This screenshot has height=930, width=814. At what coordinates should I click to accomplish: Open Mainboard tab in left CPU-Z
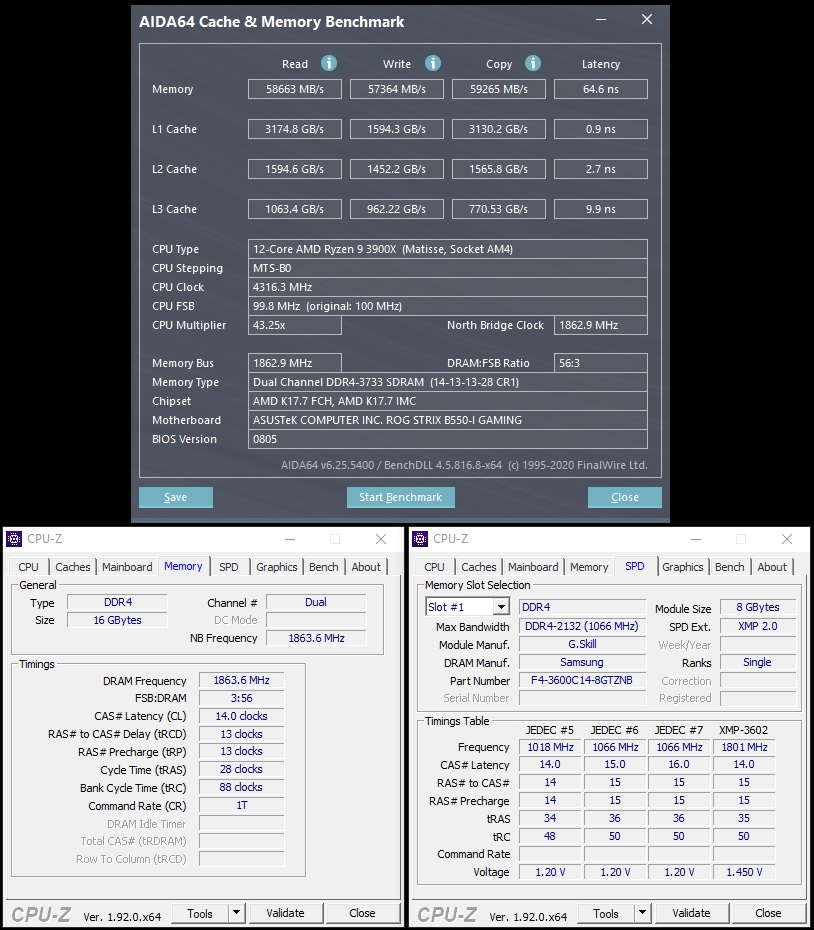point(127,567)
